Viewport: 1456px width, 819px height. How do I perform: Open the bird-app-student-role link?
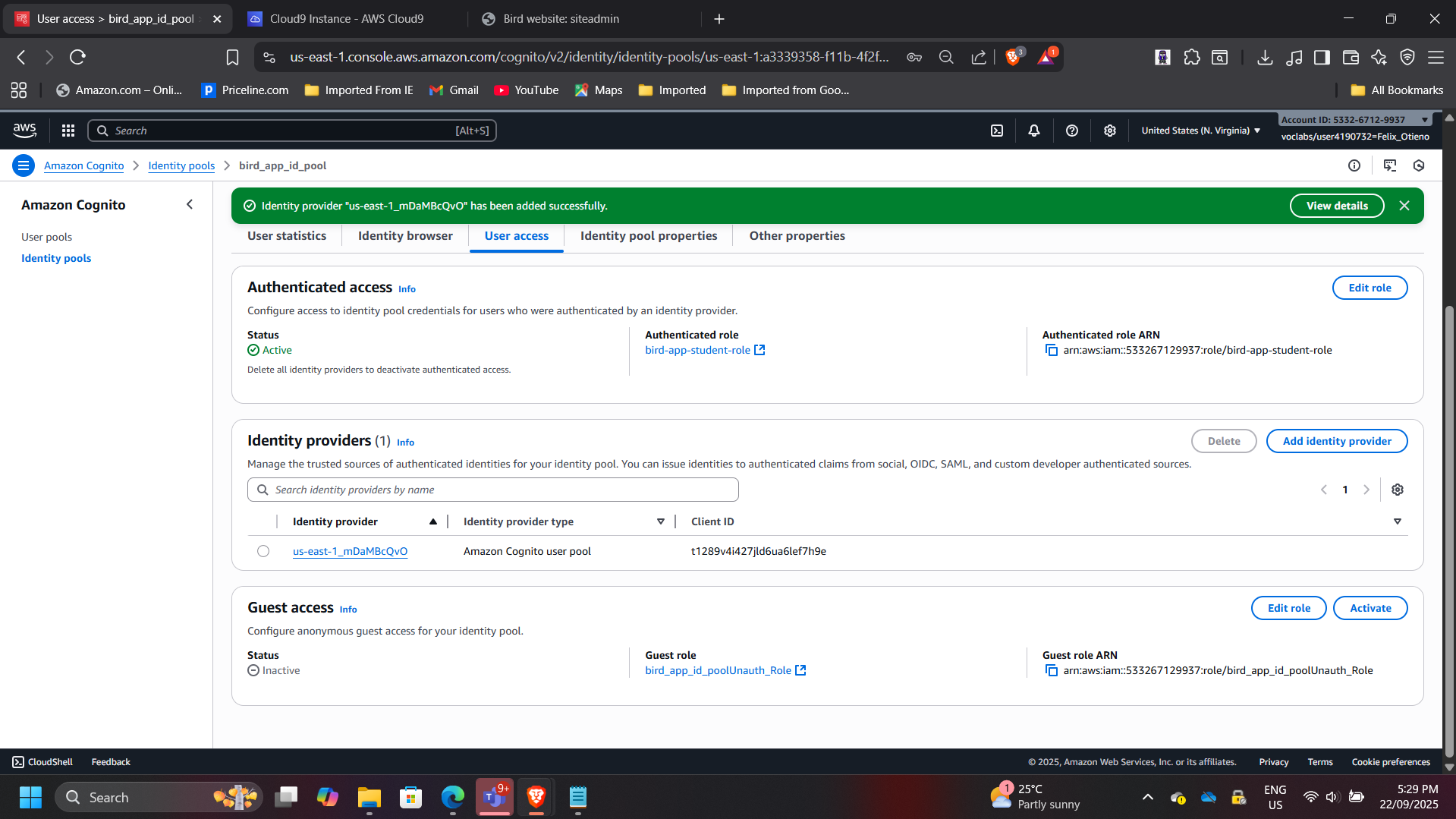coord(697,350)
